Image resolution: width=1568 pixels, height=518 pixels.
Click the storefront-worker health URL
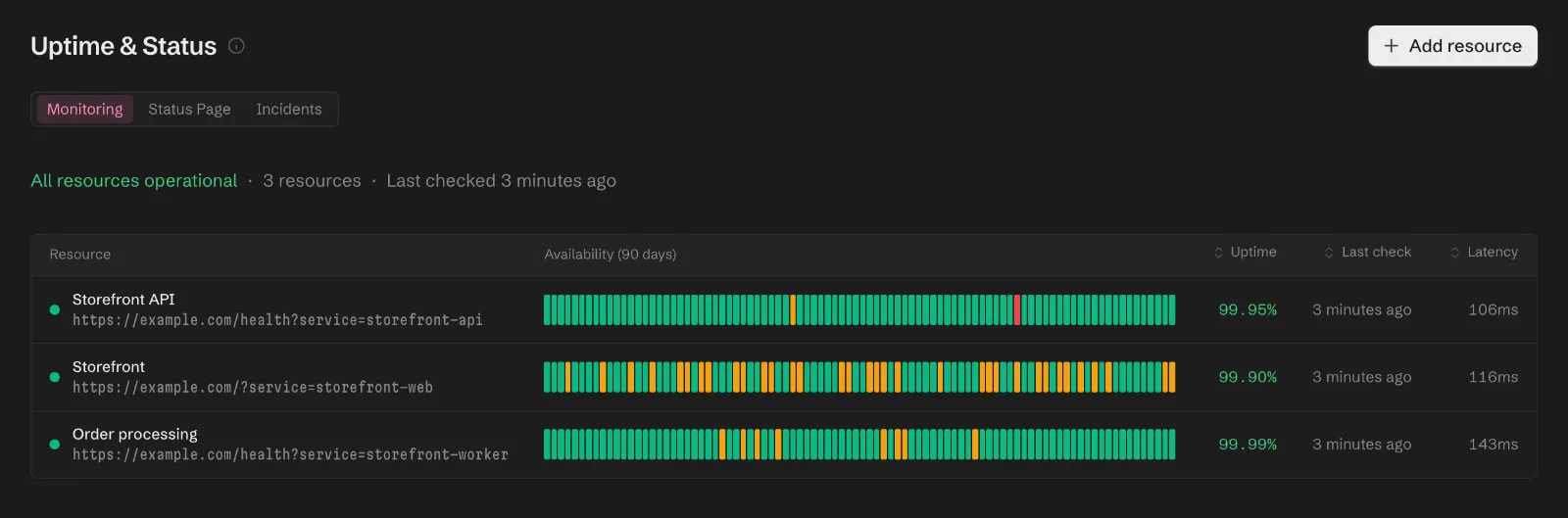point(290,455)
